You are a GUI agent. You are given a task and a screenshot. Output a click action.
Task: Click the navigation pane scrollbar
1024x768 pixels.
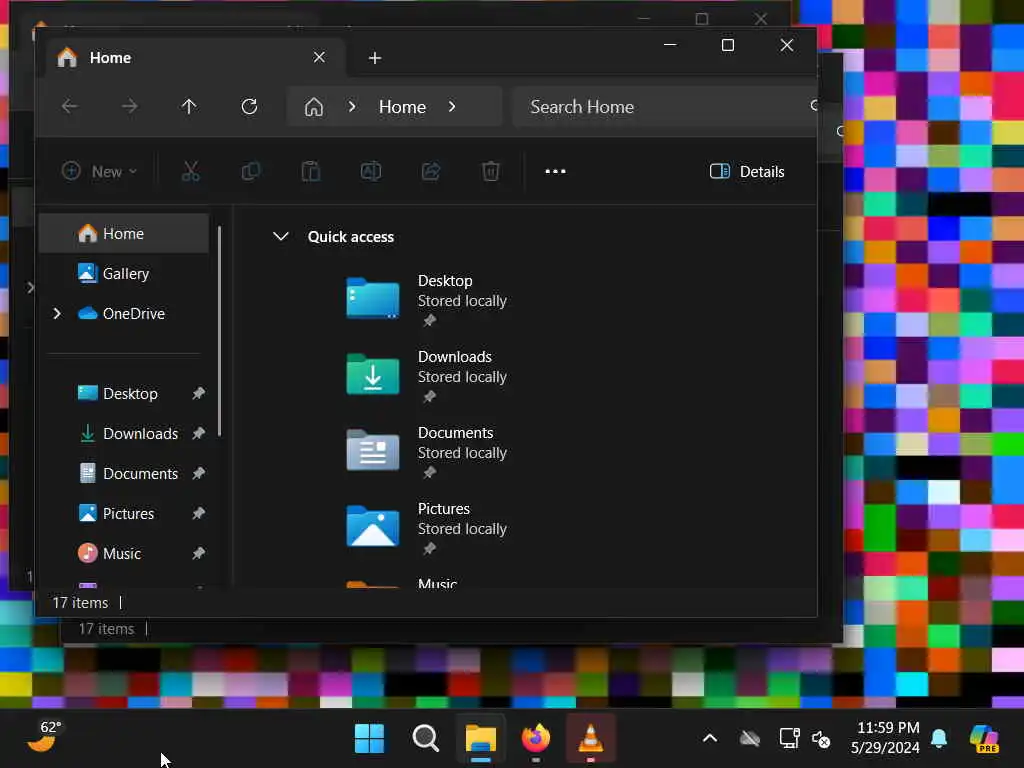(219, 332)
